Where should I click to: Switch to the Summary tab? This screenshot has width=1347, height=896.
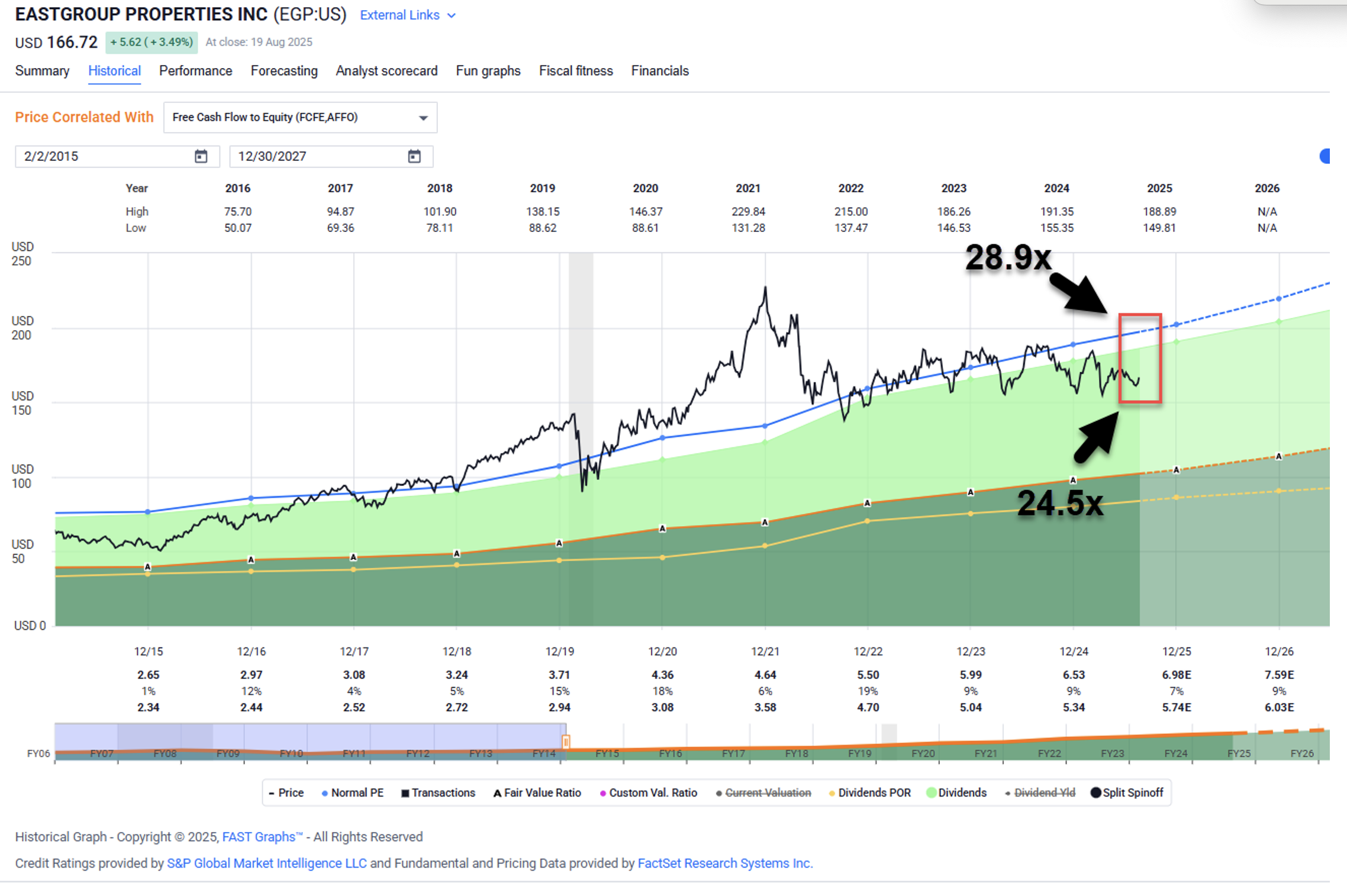point(42,71)
